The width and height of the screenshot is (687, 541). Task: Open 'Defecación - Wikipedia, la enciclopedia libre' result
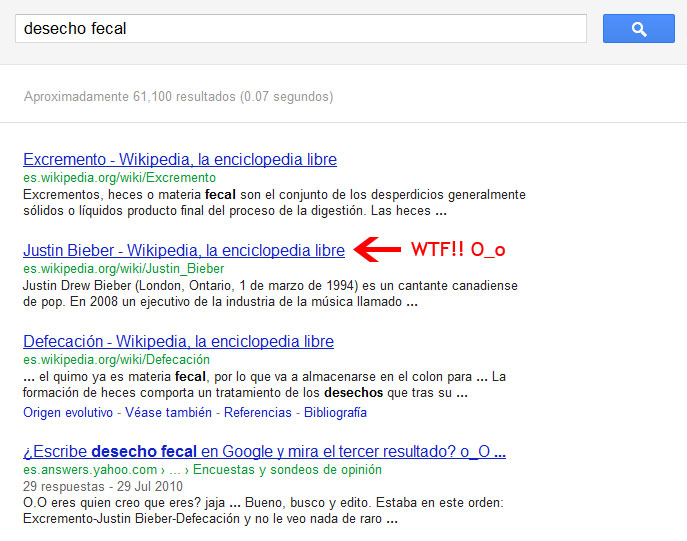(178, 341)
